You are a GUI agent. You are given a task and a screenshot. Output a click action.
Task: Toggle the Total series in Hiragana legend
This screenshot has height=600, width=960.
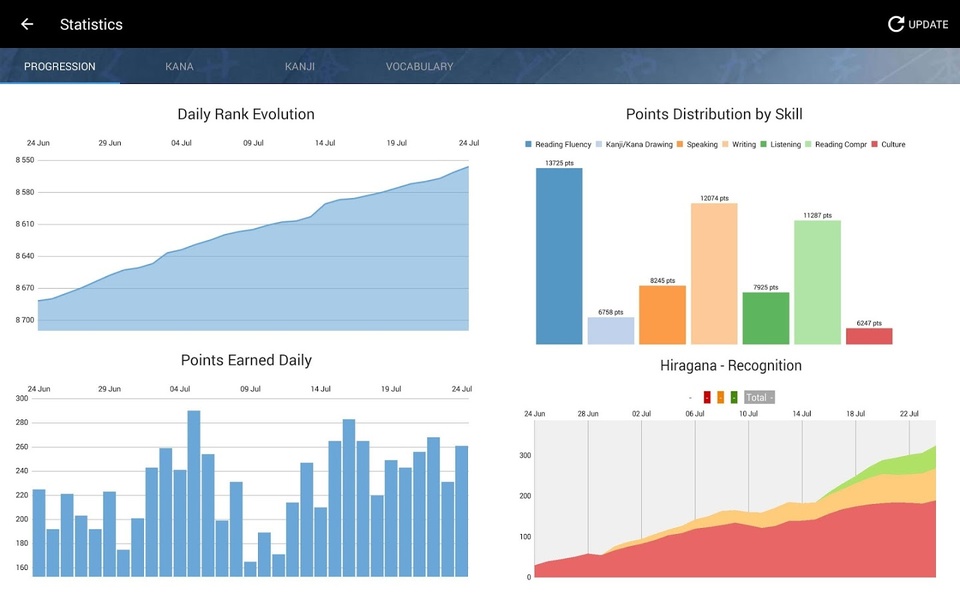pyautogui.click(x=759, y=397)
